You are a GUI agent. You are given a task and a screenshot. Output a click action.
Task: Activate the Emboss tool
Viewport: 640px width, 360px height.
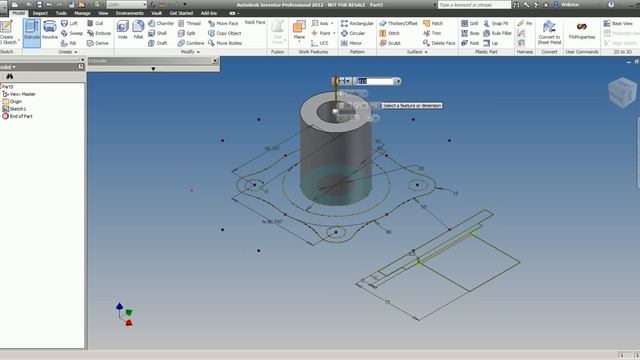click(99, 33)
